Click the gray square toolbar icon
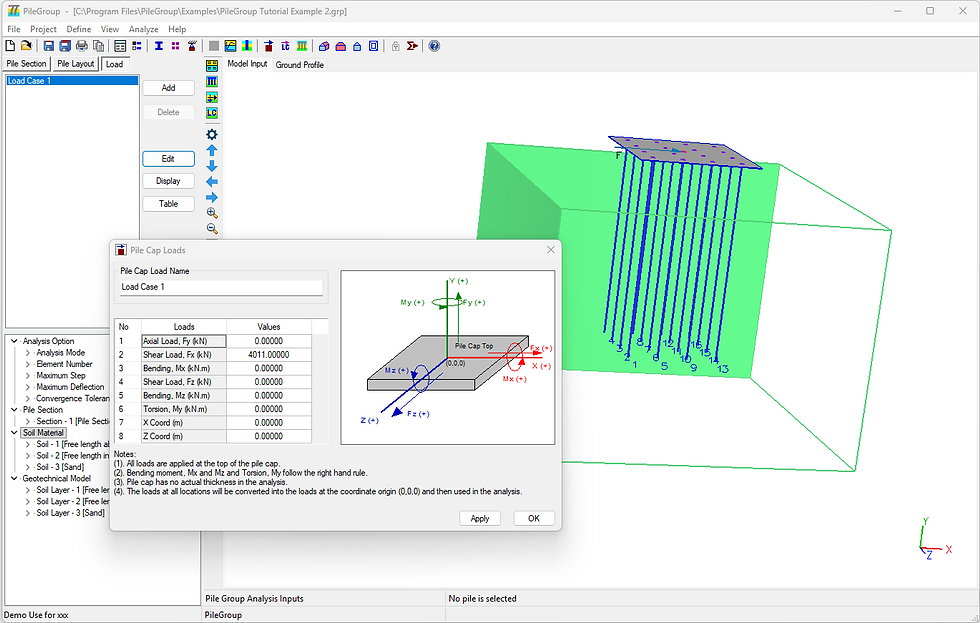Viewport: 980px width, 623px height. coord(214,46)
